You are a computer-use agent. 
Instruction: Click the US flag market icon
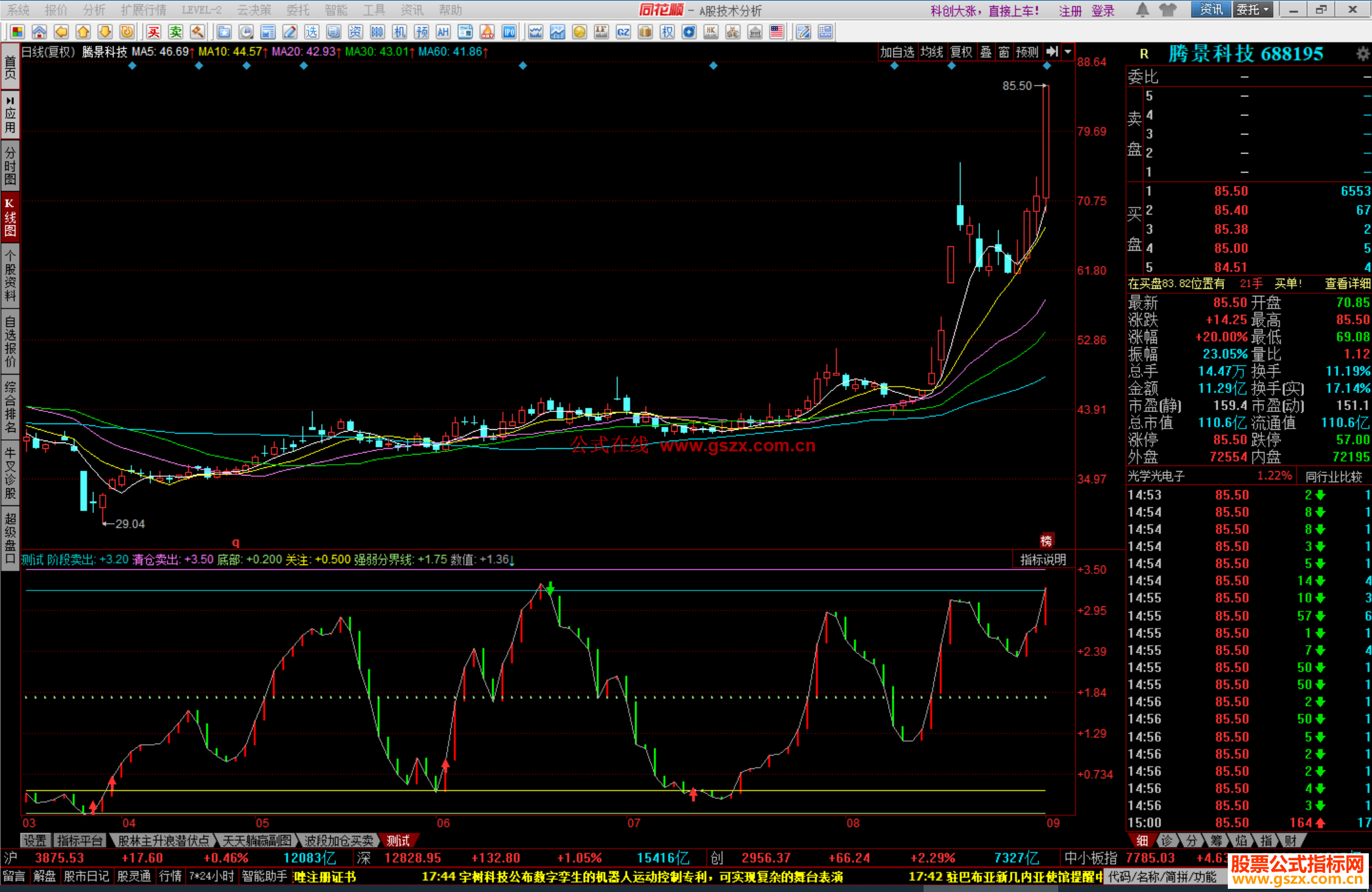pos(776,32)
